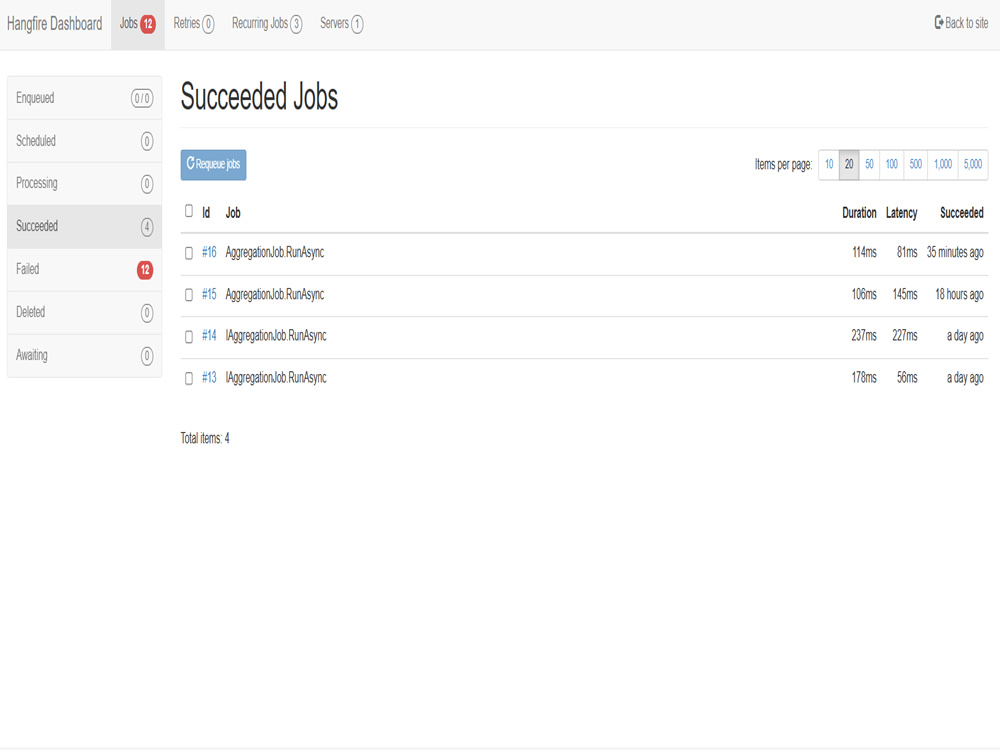
Task: Check the box for job #16
Action: 189,253
